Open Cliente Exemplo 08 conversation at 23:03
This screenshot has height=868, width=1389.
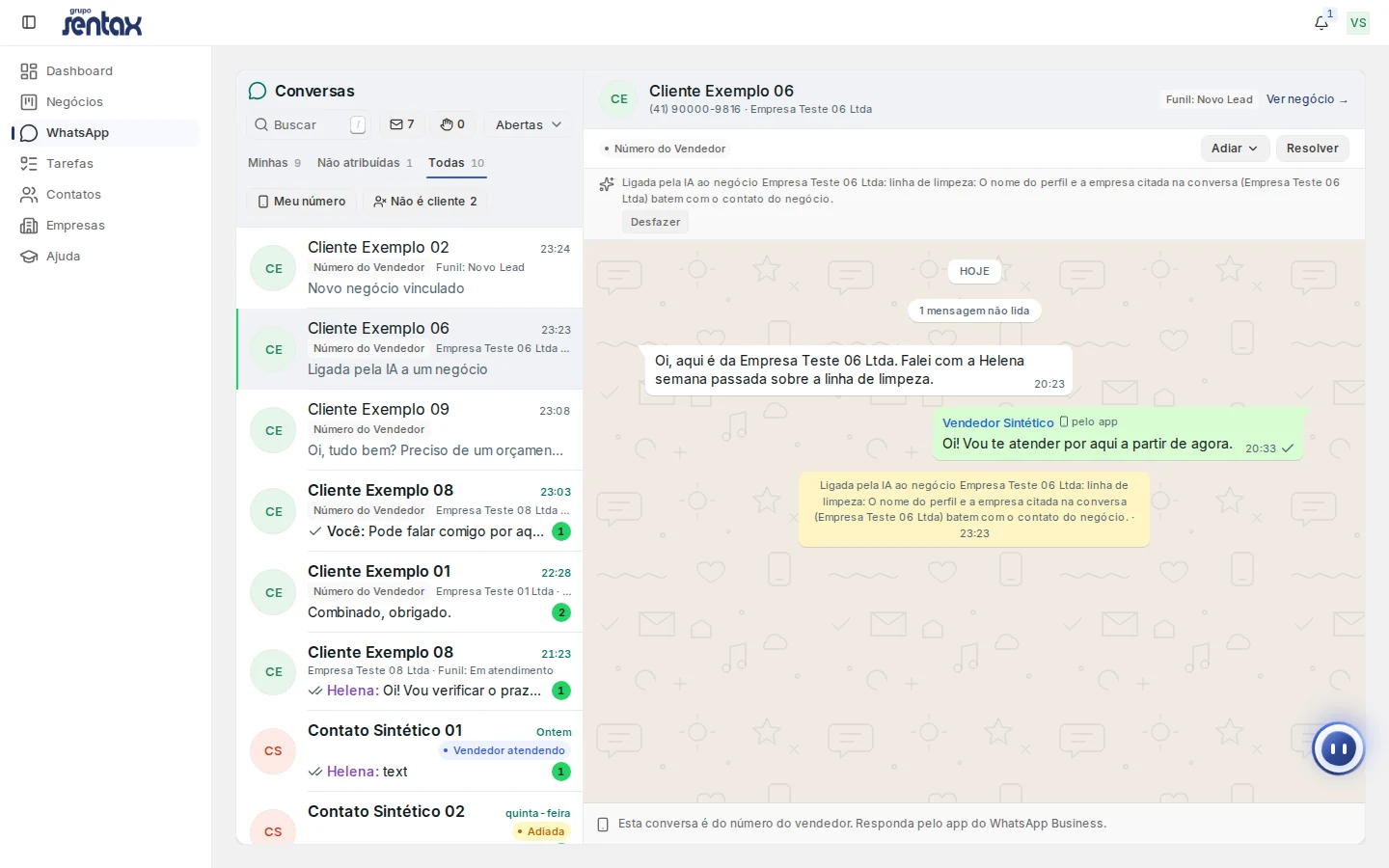coord(410,511)
